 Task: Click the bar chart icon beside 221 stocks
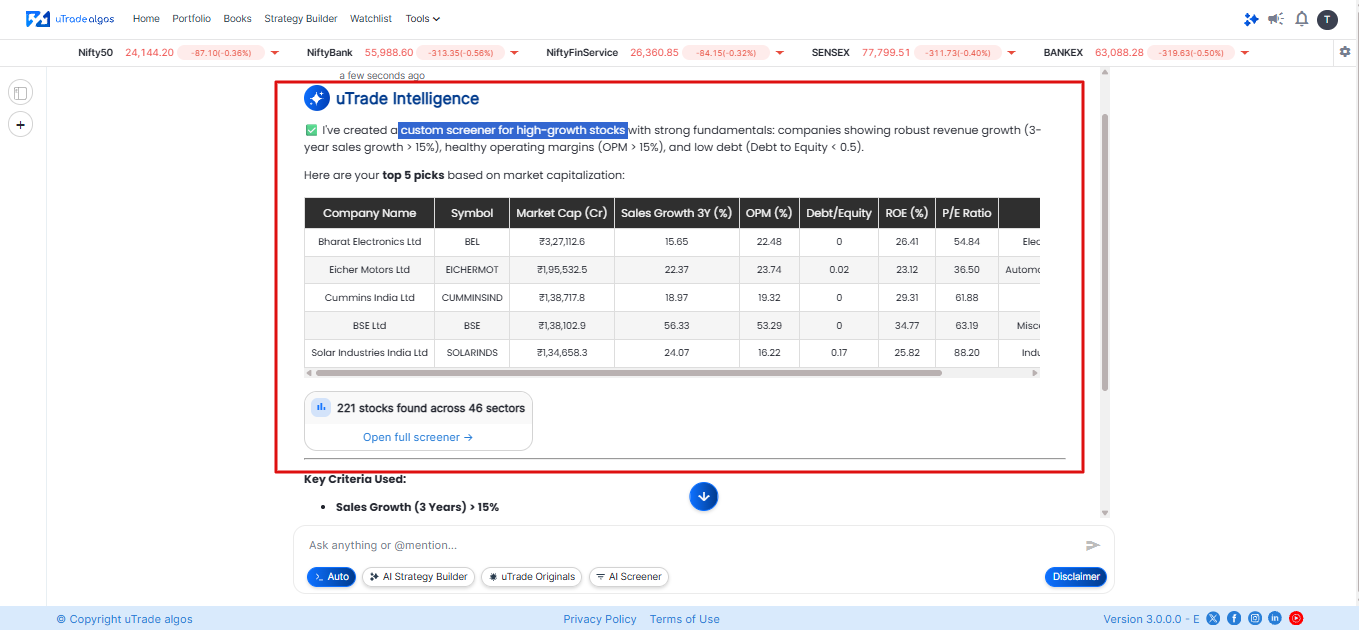click(321, 407)
